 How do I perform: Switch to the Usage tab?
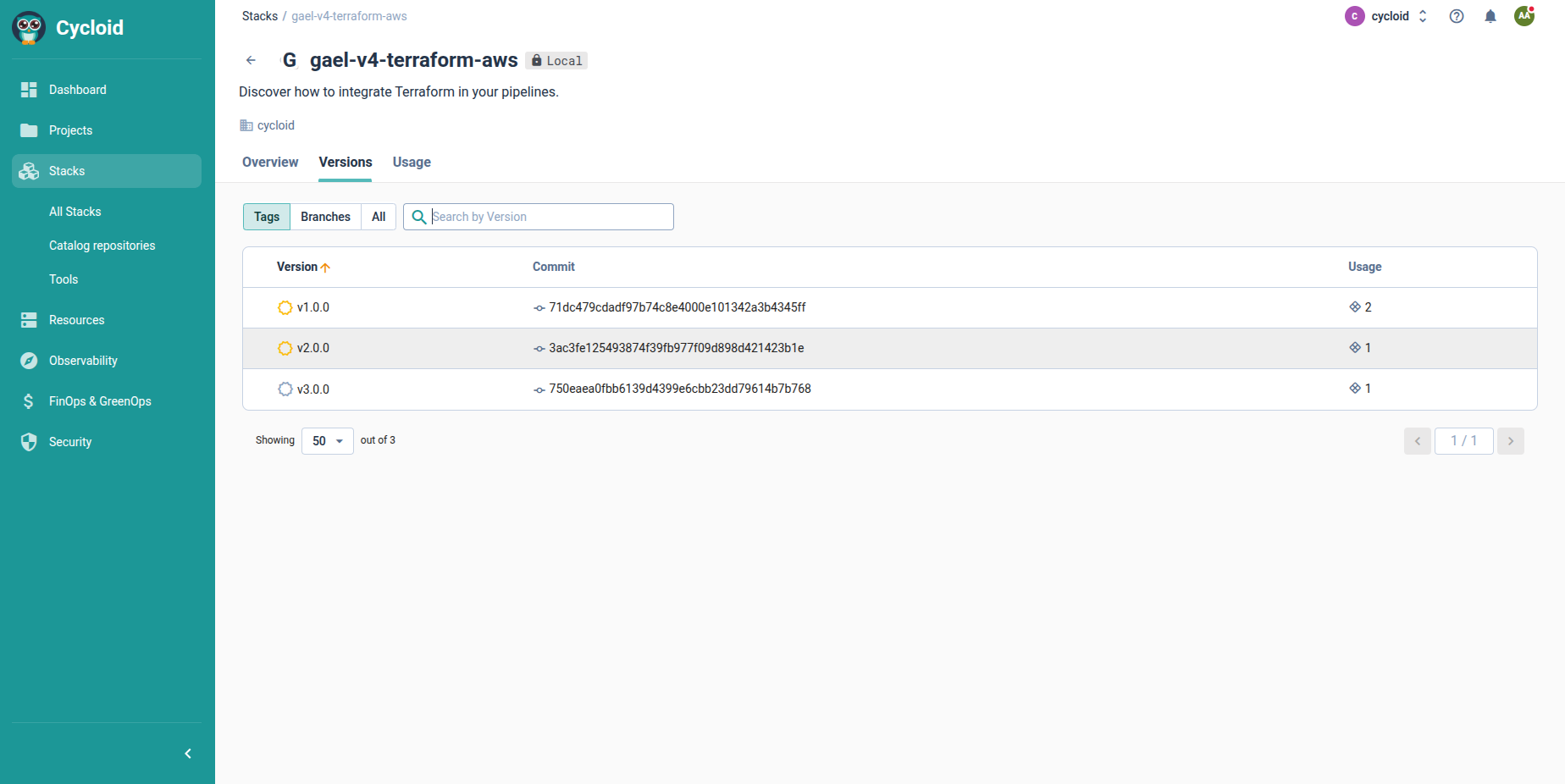412,163
